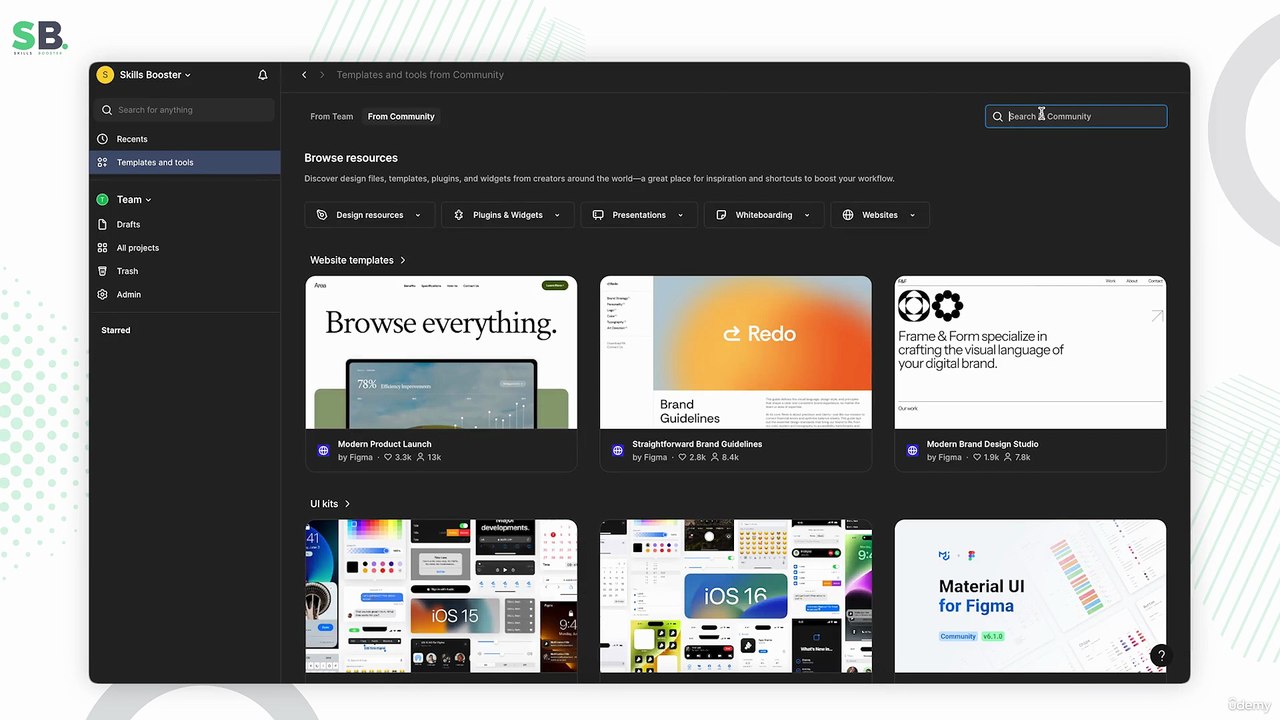
Task: Click the users icon on Straightforward Brand Guidelines
Action: coord(714,458)
